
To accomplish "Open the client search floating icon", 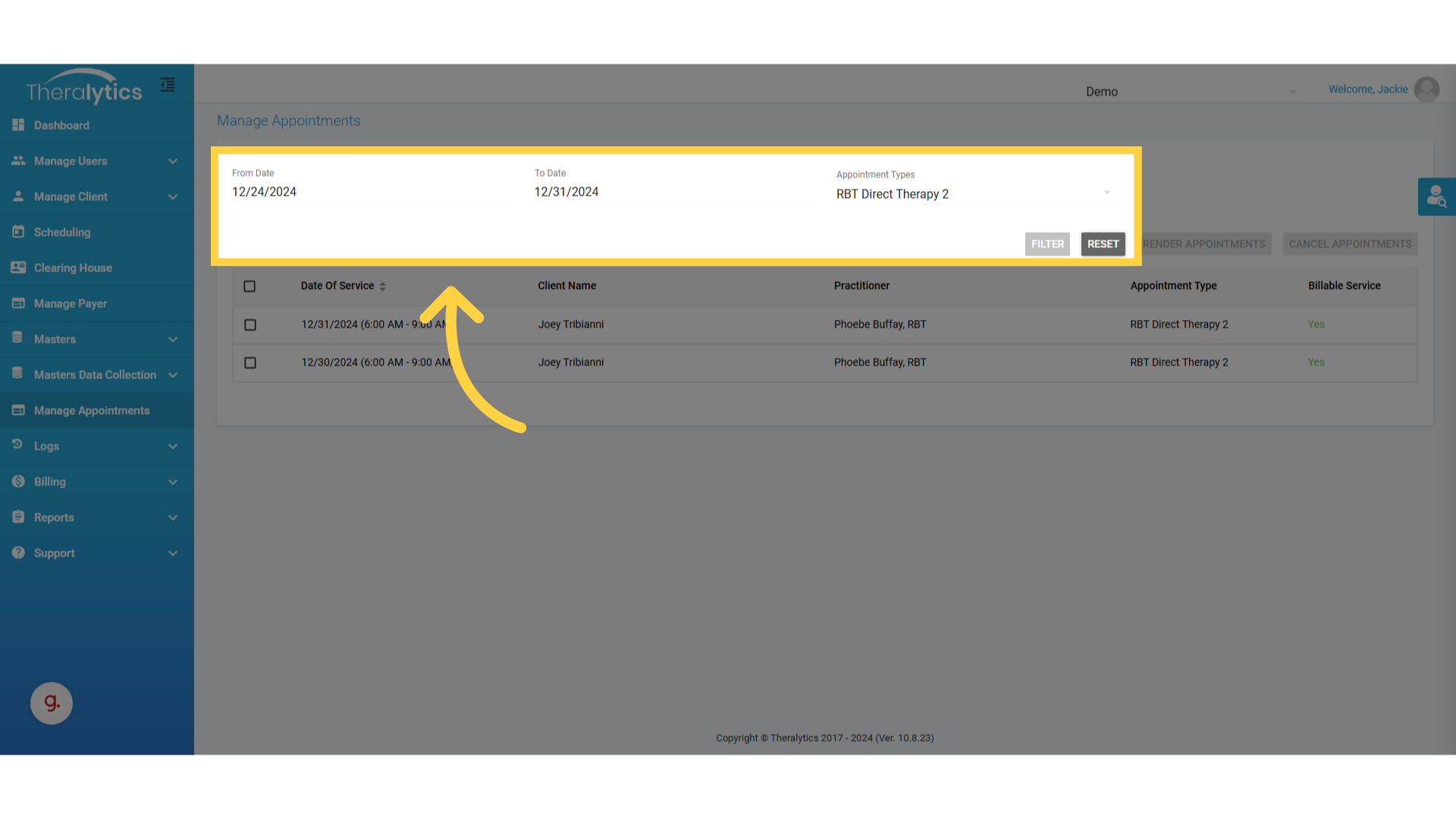I will 1436,197.
